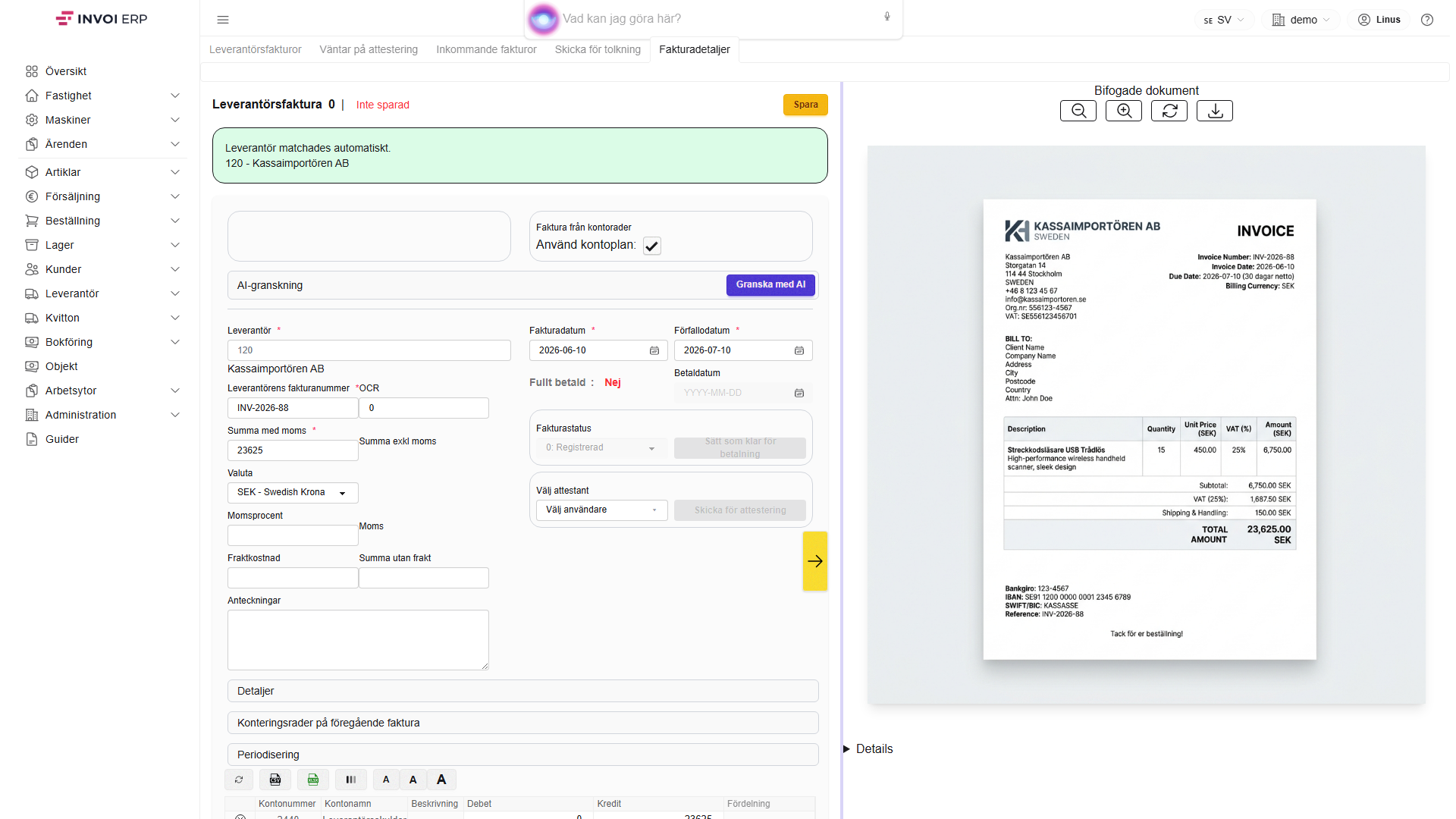This screenshot has width=1456, height=819.
Task: Expand the Fastighet sidebar menu
Action: [102, 96]
